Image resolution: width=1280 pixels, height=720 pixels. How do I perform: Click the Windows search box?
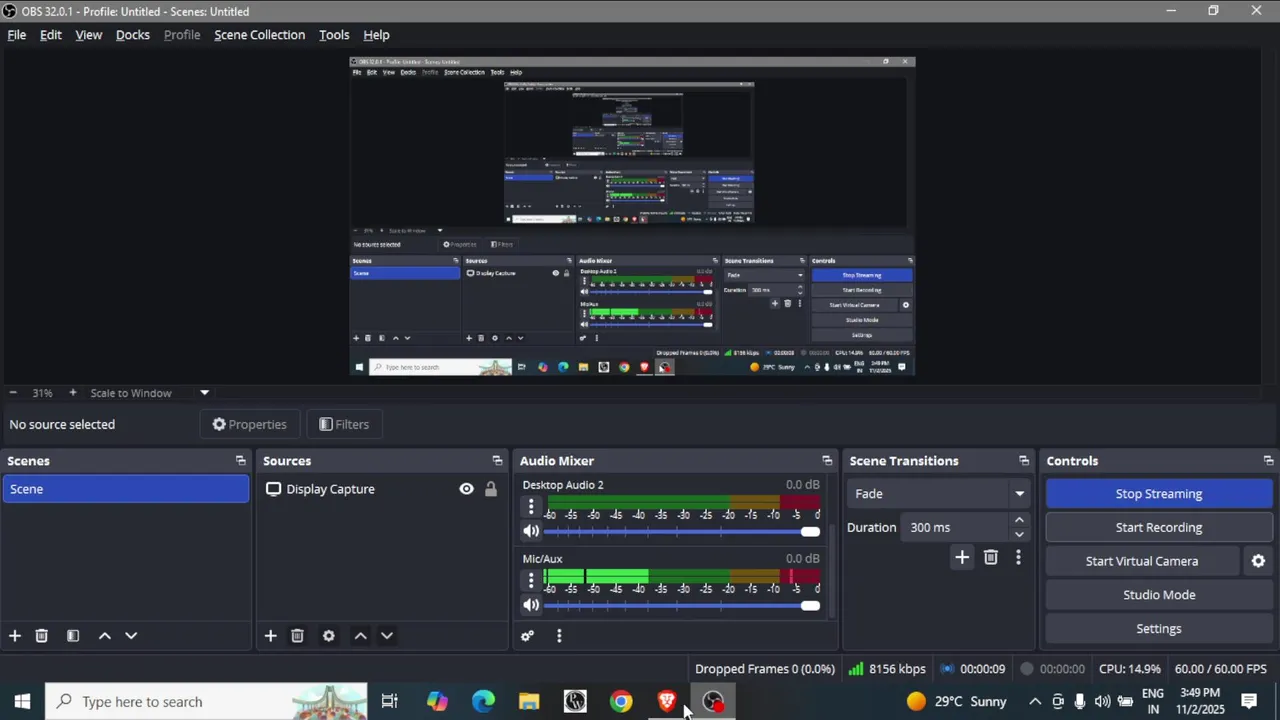(207, 702)
